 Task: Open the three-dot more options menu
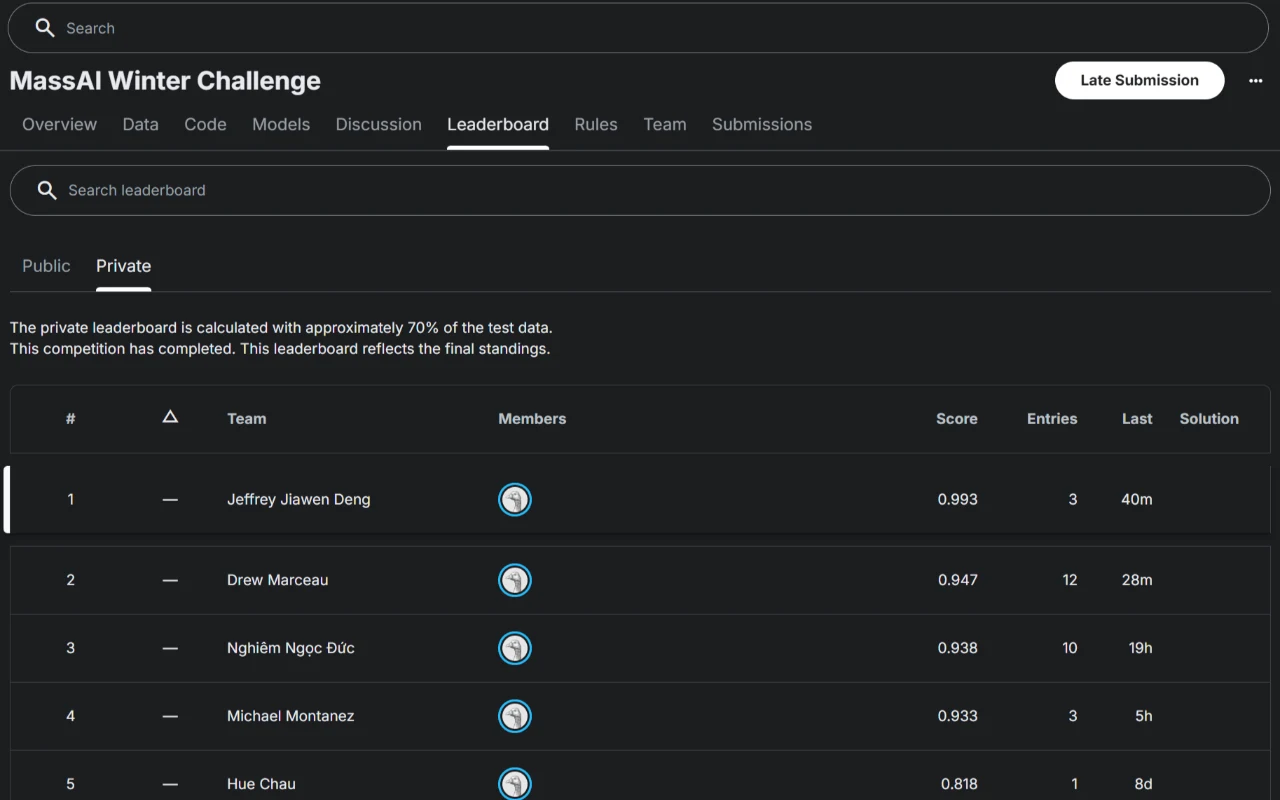pyautogui.click(x=1256, y=81)
